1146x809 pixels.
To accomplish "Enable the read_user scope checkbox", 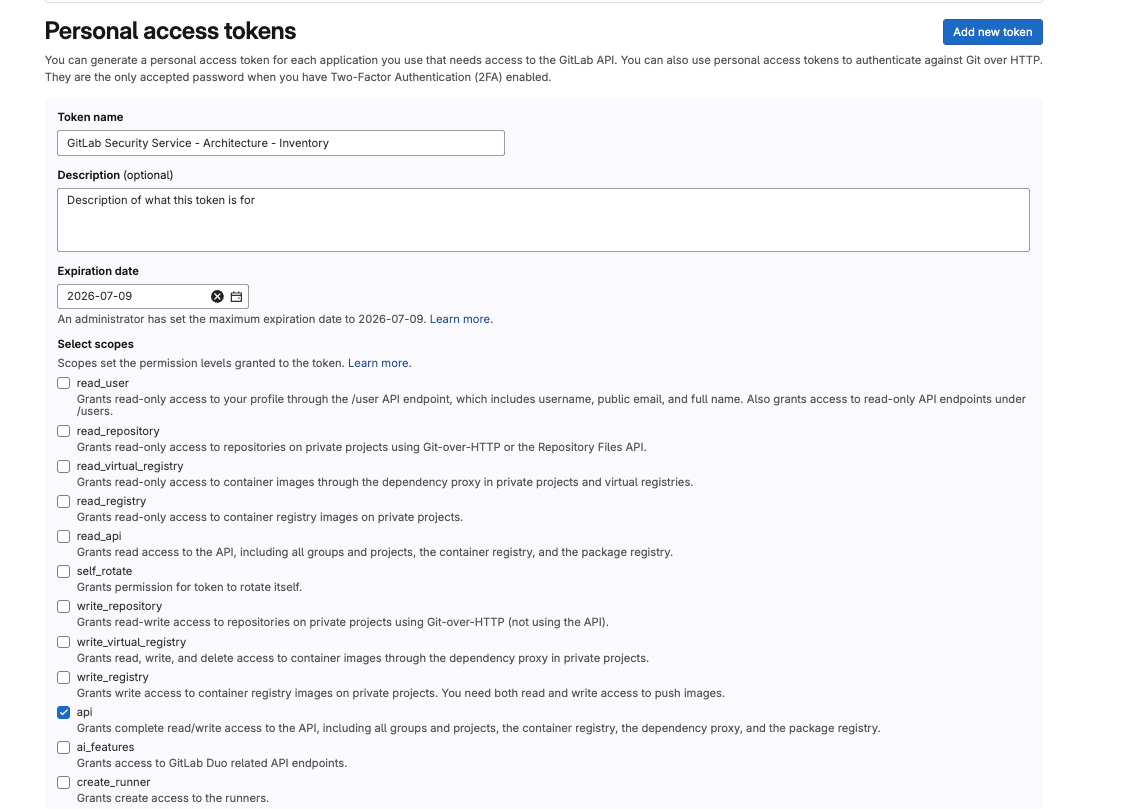I will [x=64, y=384].
